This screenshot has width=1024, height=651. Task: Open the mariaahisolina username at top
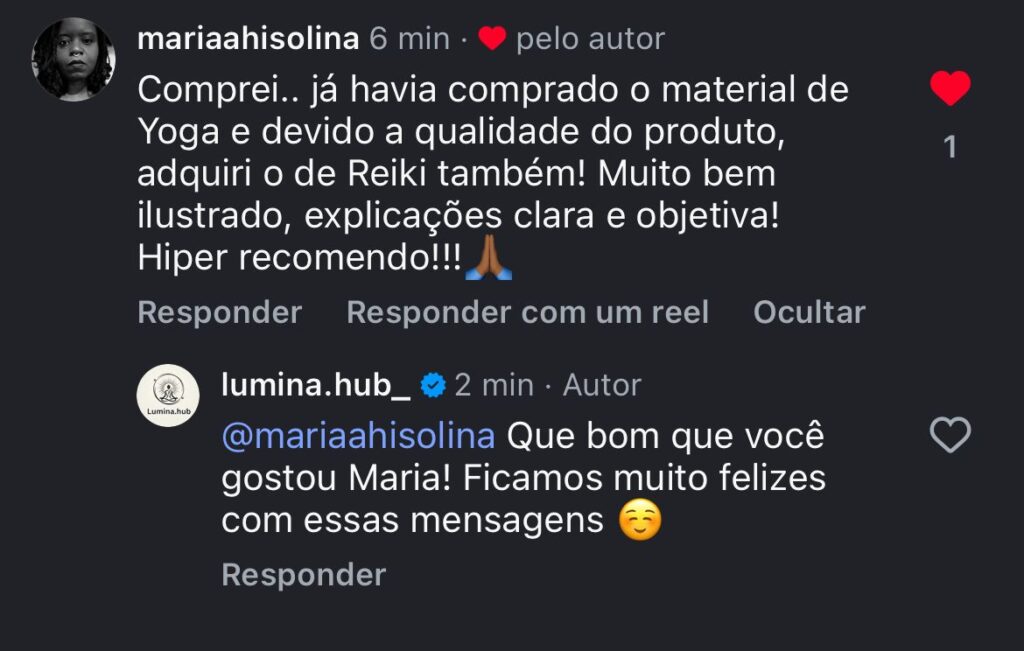click(x=248, y=39)
